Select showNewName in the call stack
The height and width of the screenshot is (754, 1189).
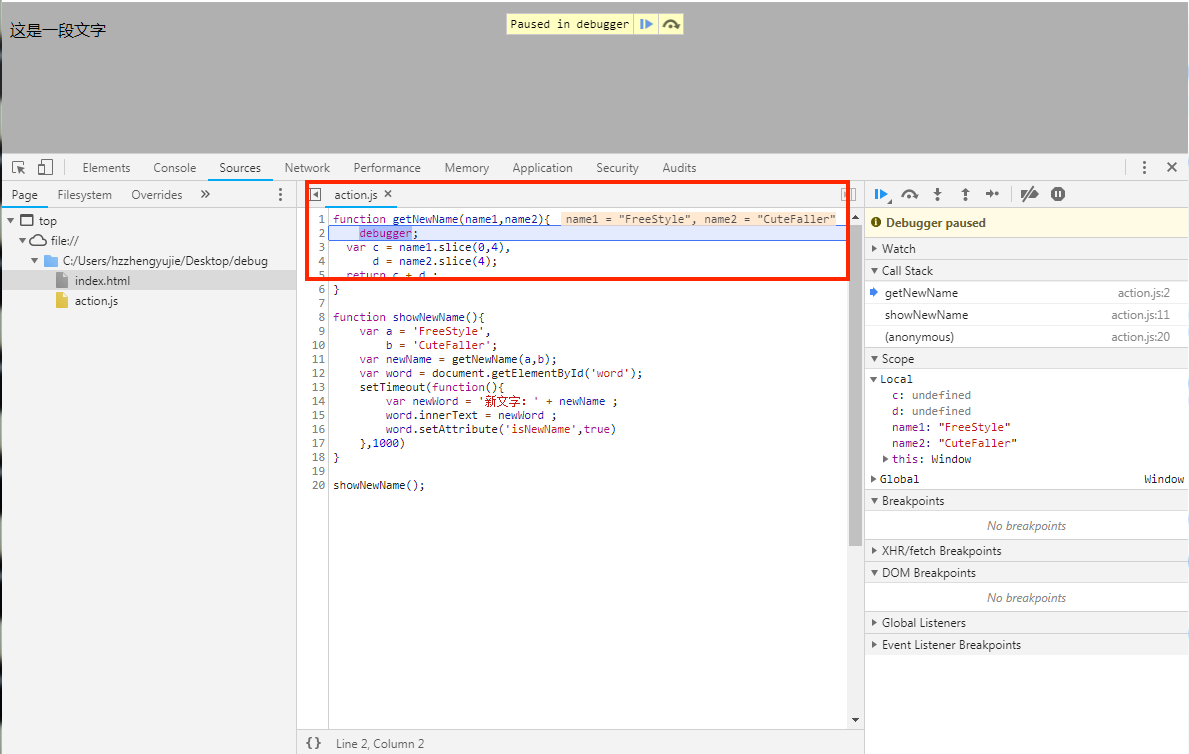pyautogui.click(x=926, y=315)
